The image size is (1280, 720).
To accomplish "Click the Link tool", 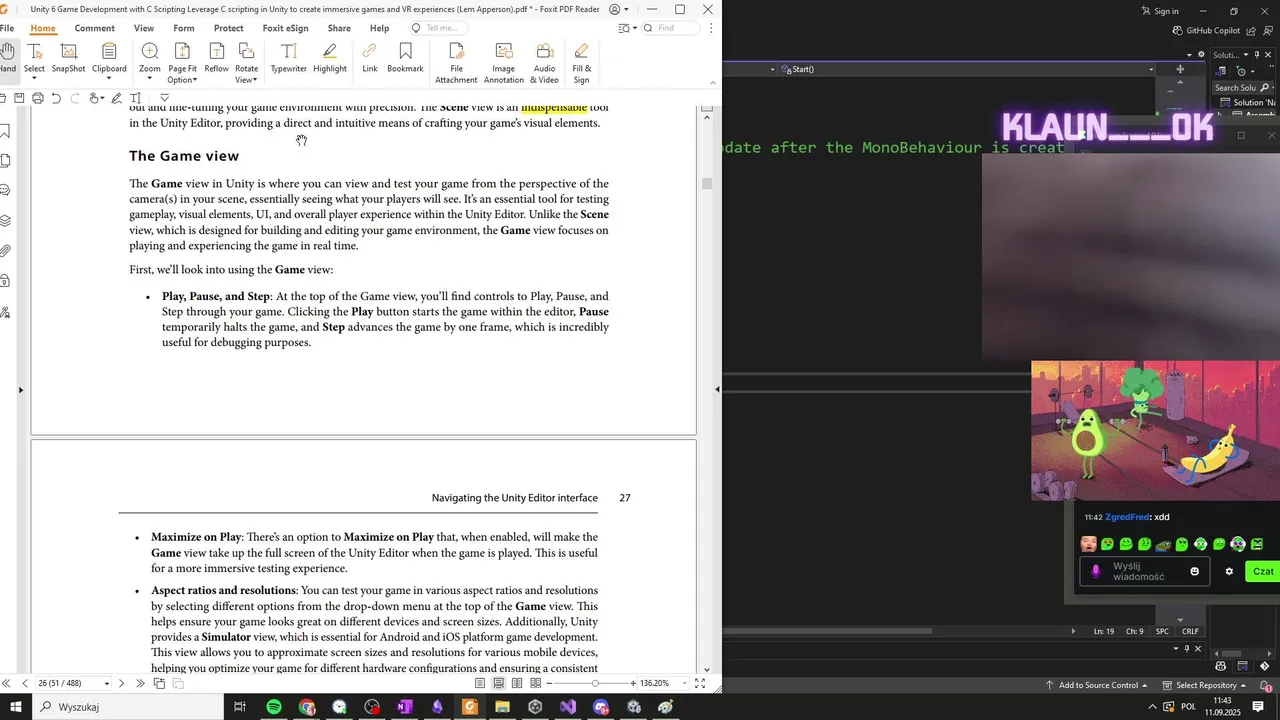I will [369, 58].
